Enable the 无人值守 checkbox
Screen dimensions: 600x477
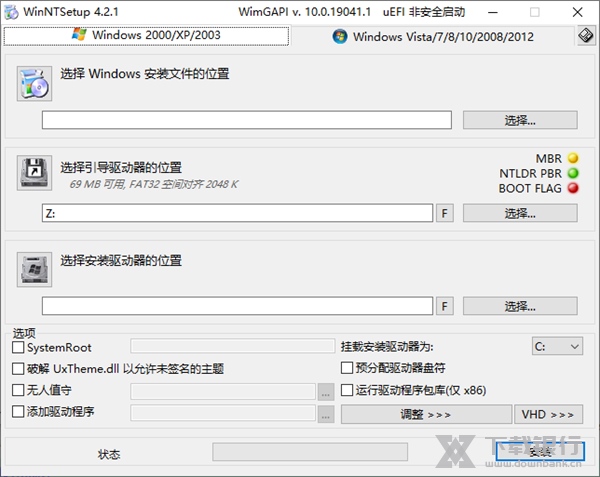tap(18, 390)
